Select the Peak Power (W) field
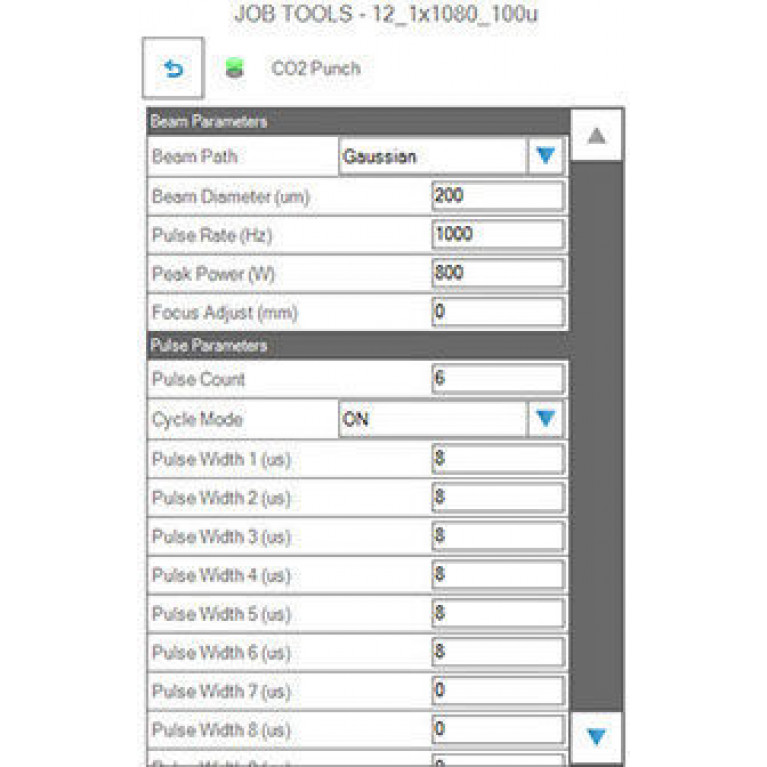The height and width of the screenshot is (767, 767). (498, 273)
